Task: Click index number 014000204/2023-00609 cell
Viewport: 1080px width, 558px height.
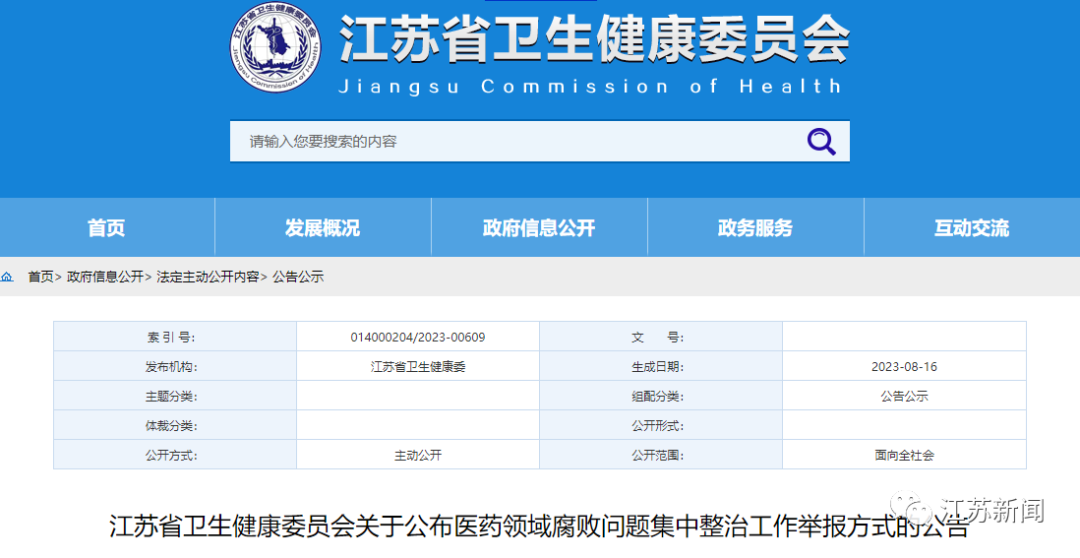Action: (418, 337)
